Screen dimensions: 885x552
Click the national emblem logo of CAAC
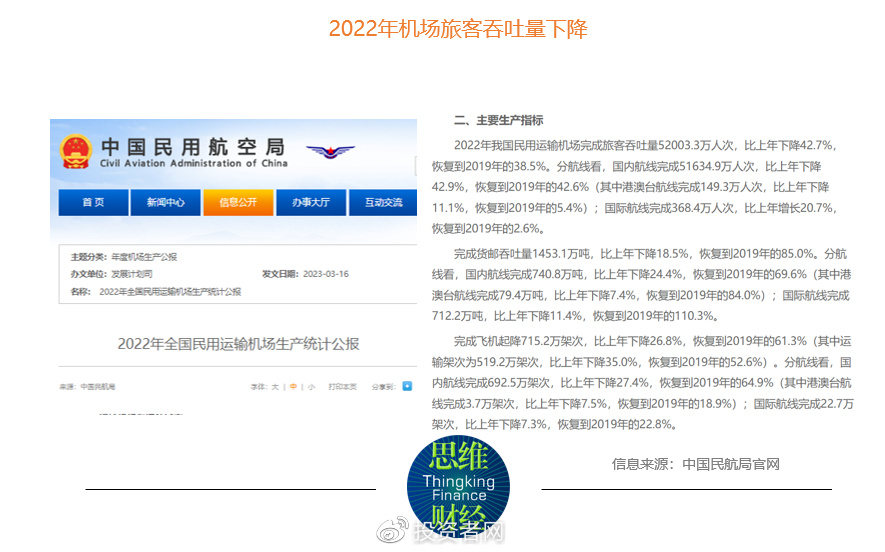coord(76,151)
